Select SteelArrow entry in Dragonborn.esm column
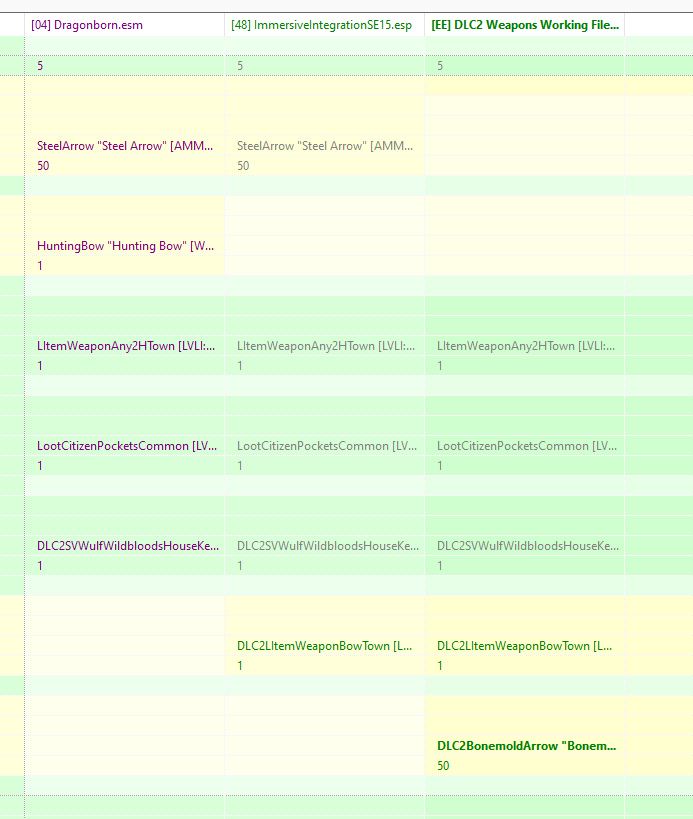The height and width of the screenshot is (819, 693). click(x=125, y=146)
